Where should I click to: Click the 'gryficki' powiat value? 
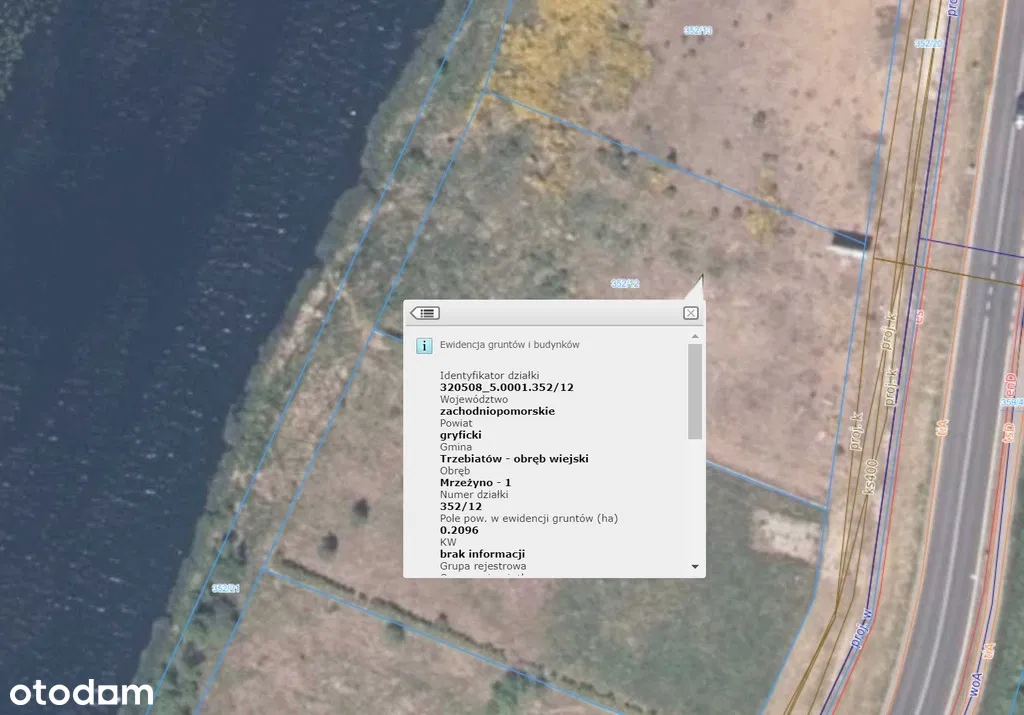[x=461, y=435]
